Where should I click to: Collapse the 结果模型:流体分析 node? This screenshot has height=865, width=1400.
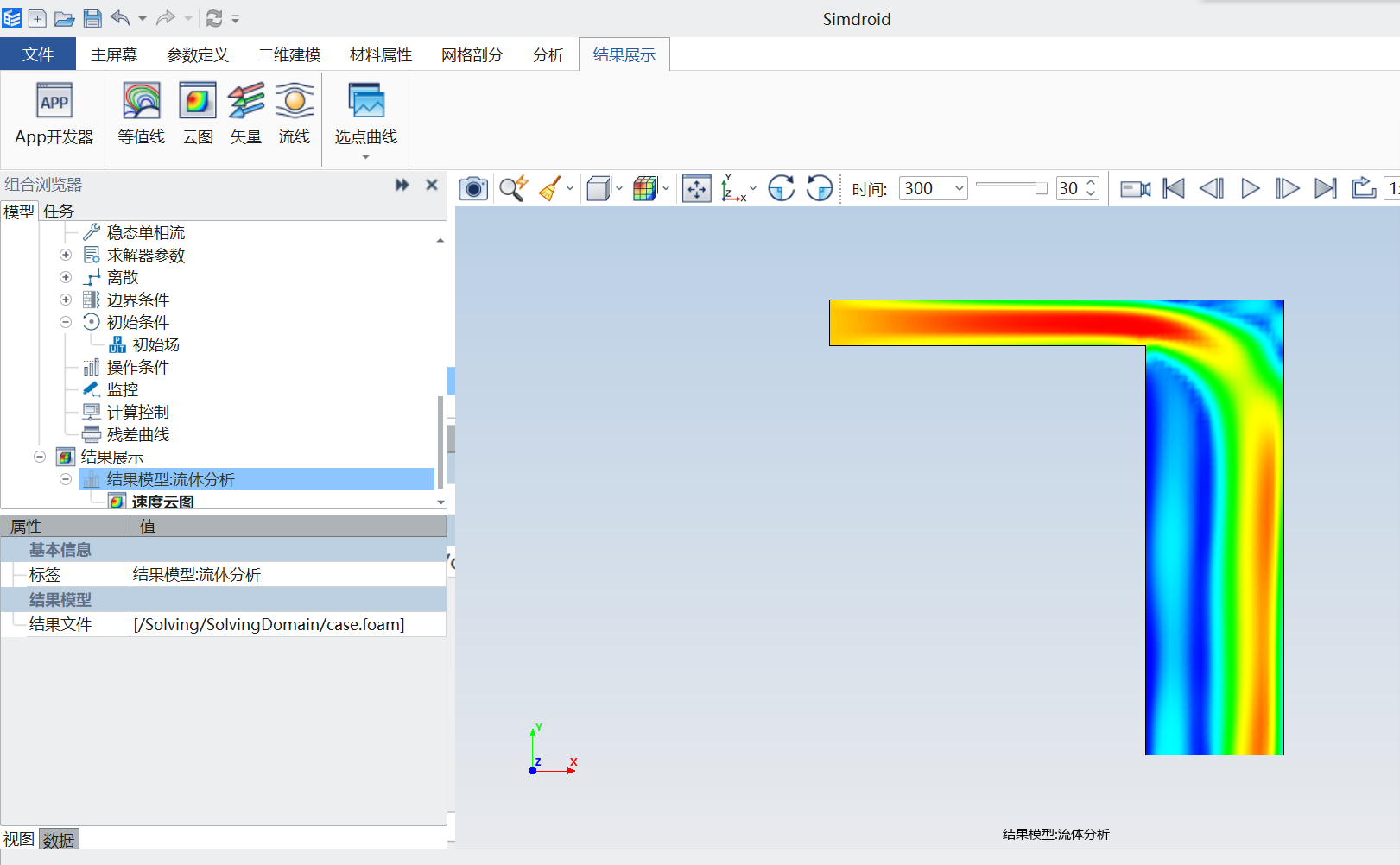coord(66,479)
